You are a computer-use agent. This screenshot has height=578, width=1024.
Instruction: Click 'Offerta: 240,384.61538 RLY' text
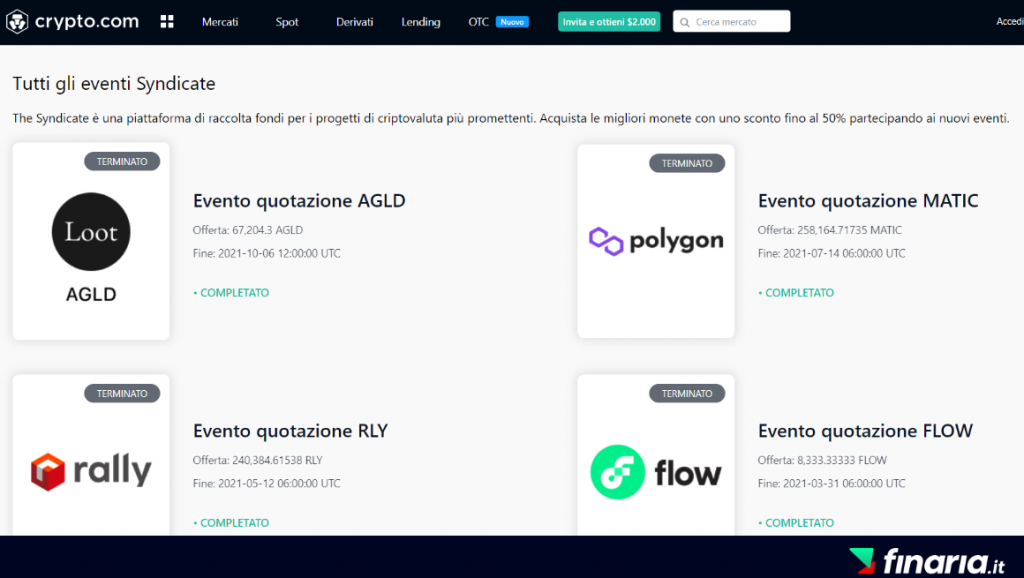(x=257, y=460)
